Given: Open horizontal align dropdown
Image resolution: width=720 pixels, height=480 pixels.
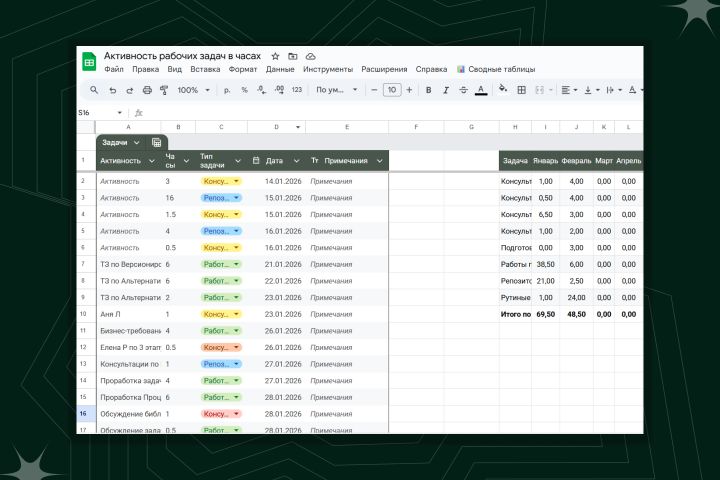Looking at the screenshot, I should [x=569, y=90].
